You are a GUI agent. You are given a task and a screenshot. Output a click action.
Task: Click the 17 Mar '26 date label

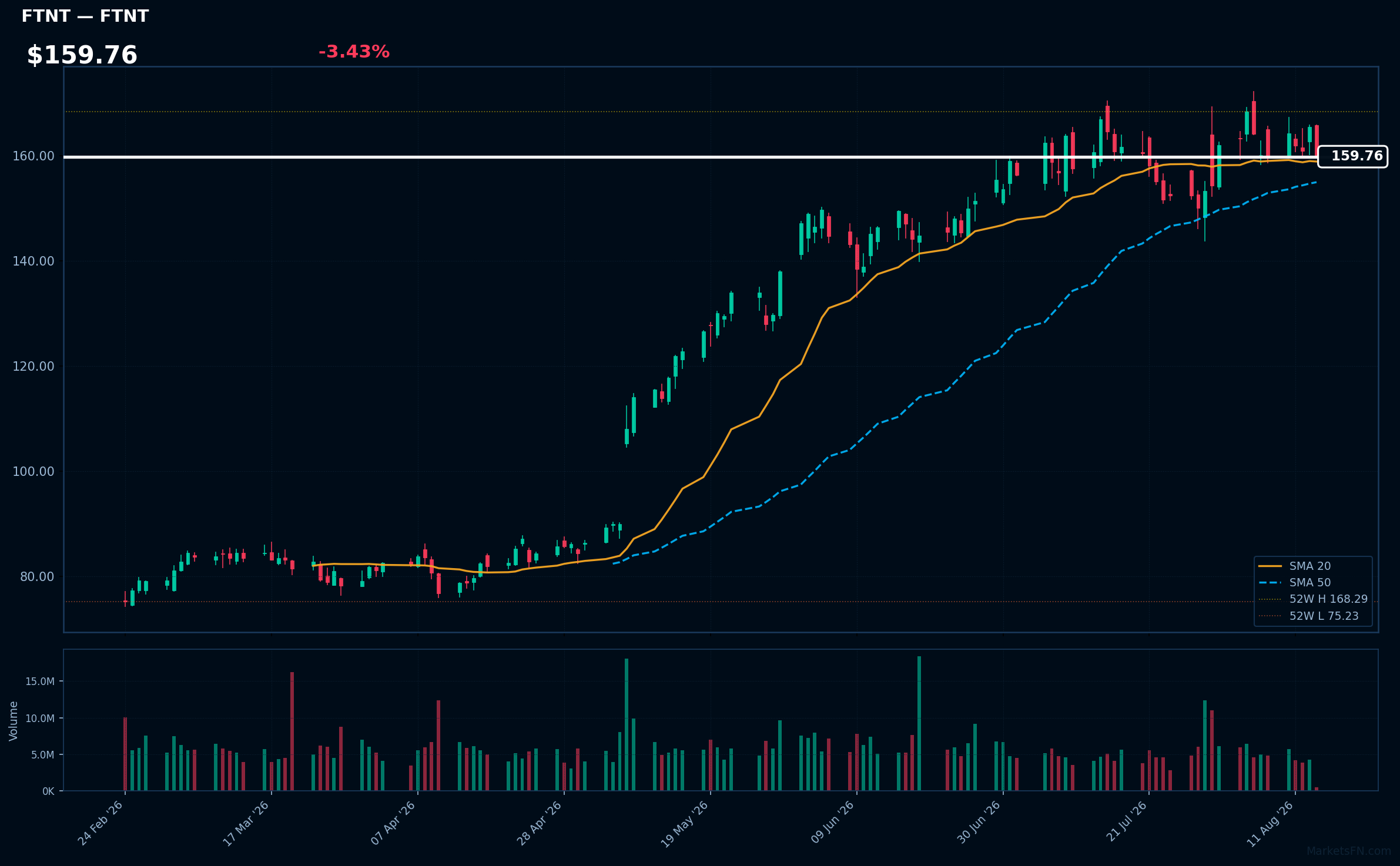[x=246, y=823]
